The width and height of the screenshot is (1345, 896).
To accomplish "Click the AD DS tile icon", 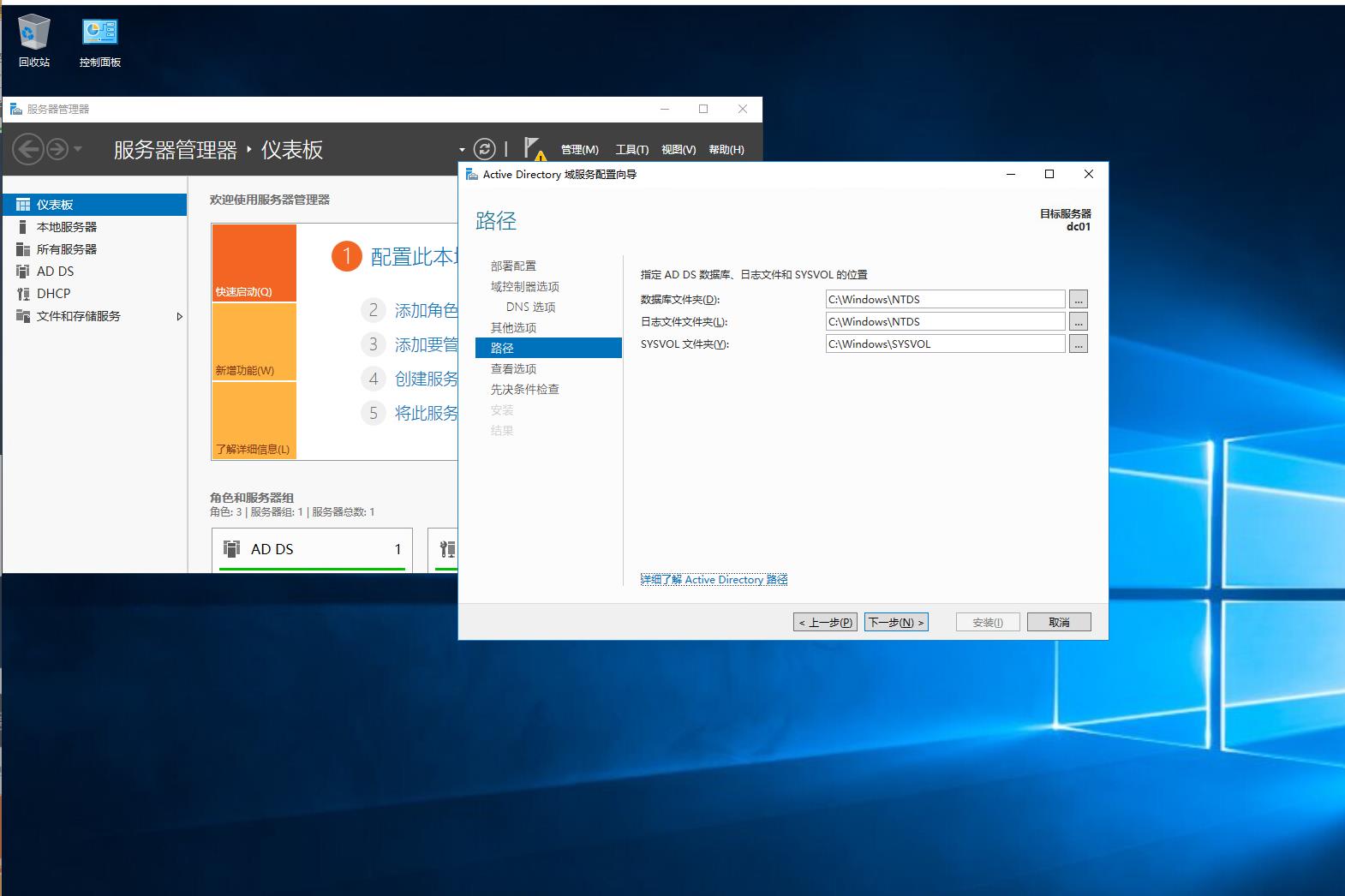I will coord(231,549).
